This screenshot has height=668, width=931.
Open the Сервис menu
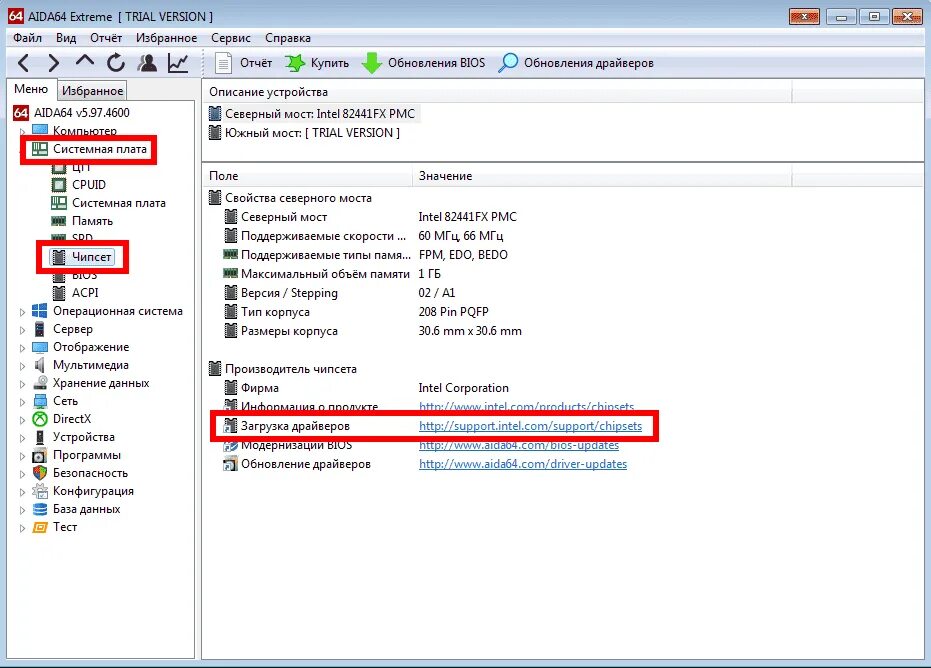(231, 38)
